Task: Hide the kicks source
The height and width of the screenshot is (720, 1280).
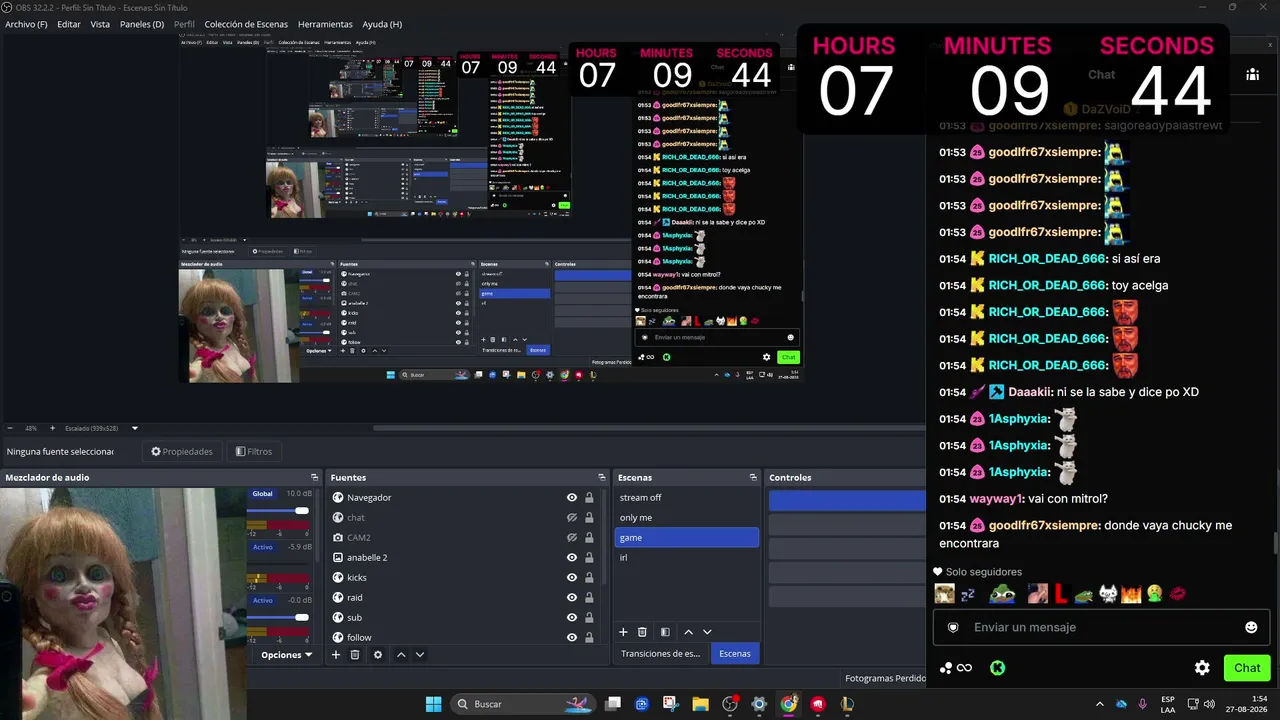Action: (x=572, y=577)
